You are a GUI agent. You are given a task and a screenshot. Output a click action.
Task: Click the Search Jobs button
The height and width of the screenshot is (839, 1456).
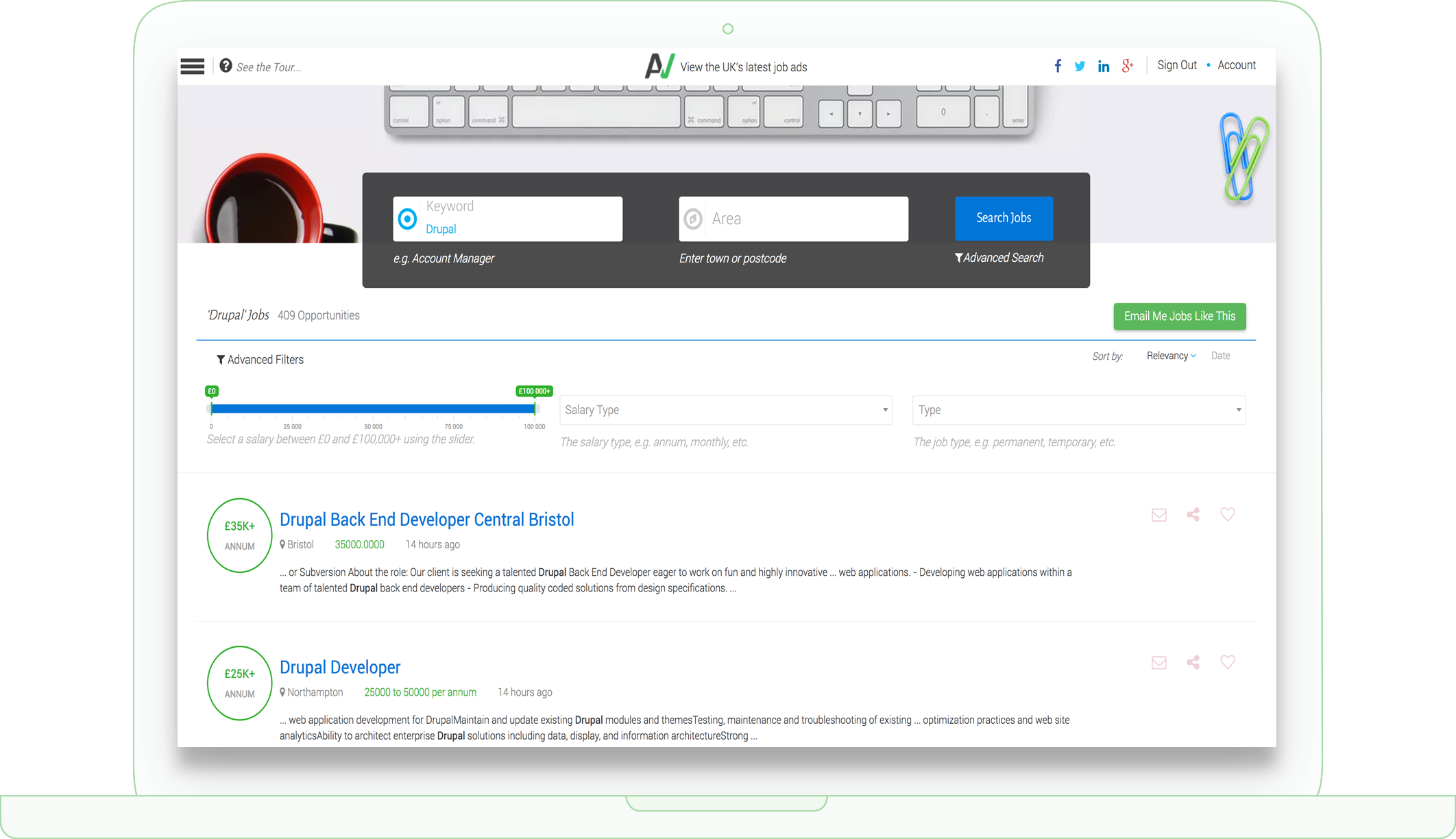tap(1002, 218)
